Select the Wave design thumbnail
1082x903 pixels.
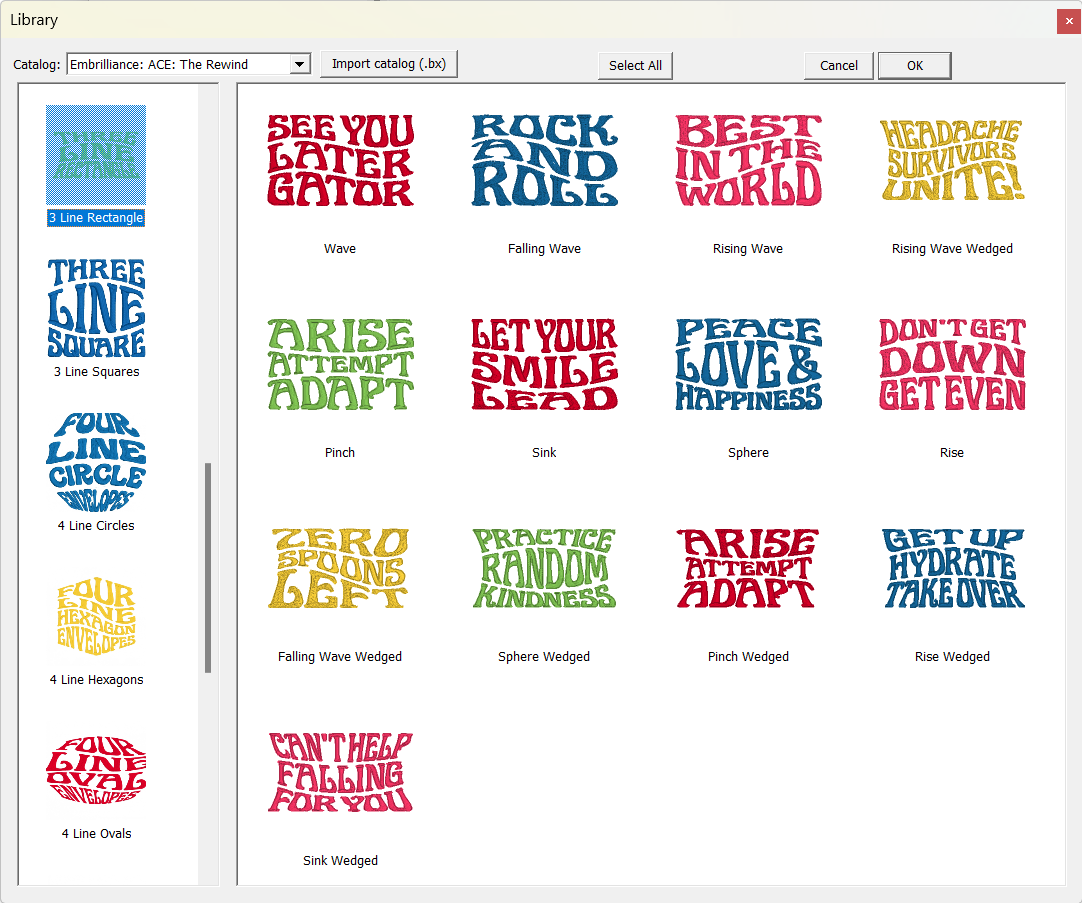(x=340, y=160)
